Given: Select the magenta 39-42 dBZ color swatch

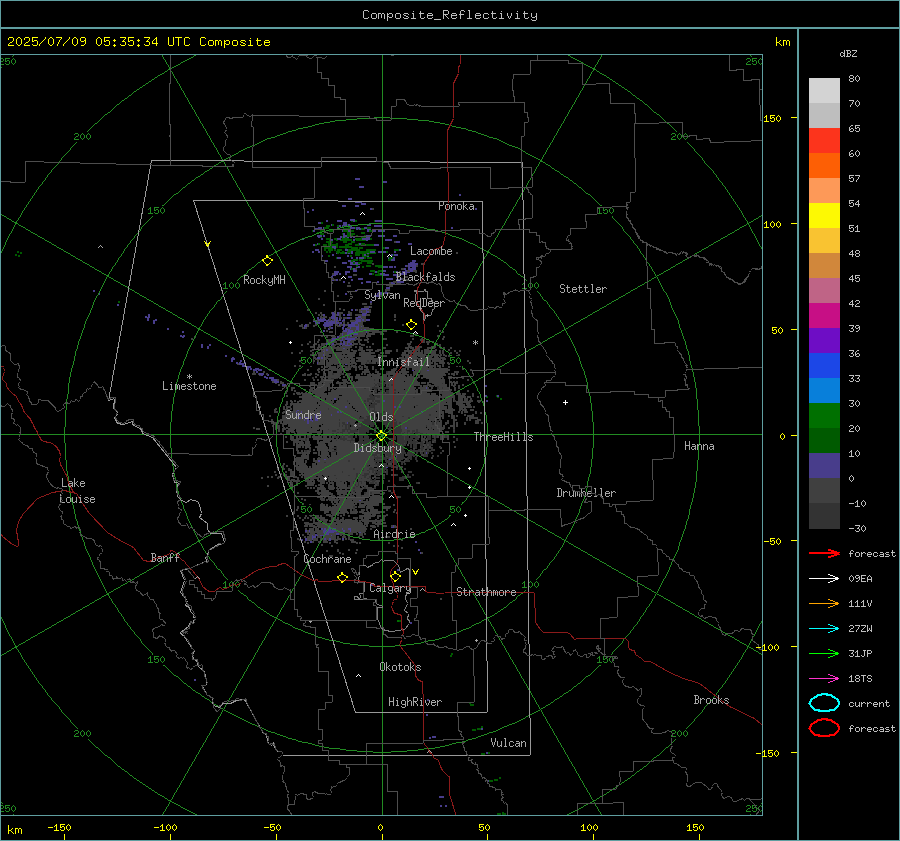Looking at the screenshot, I should click(824, 316).
